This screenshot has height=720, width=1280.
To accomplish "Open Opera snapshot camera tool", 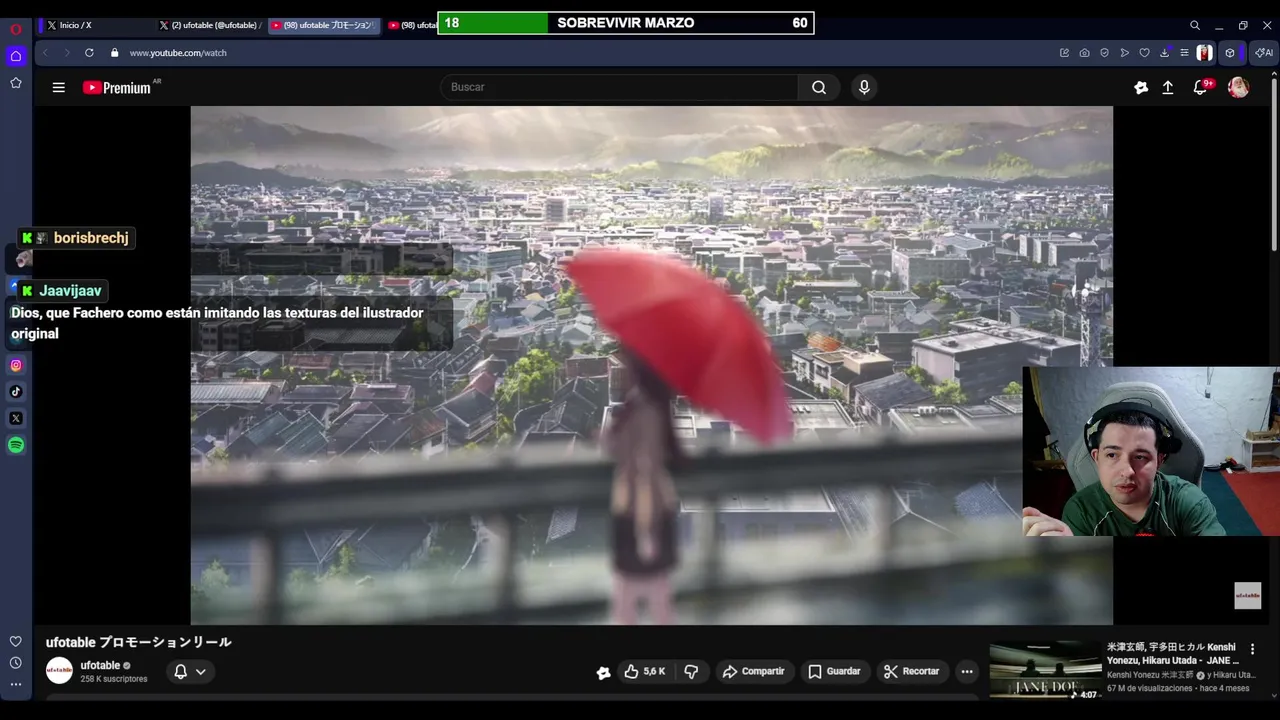I will pos(1084,53).
